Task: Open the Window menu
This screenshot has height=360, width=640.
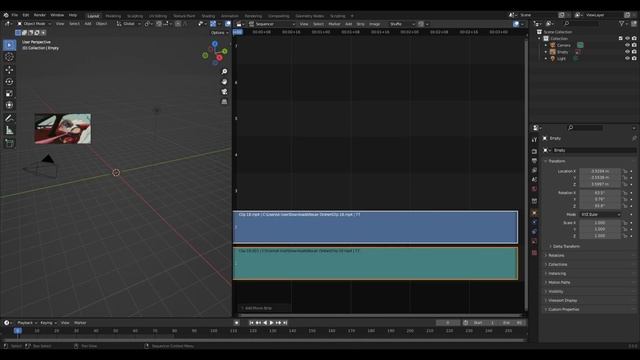Action: pyautogui.click(x=57, y=15)
